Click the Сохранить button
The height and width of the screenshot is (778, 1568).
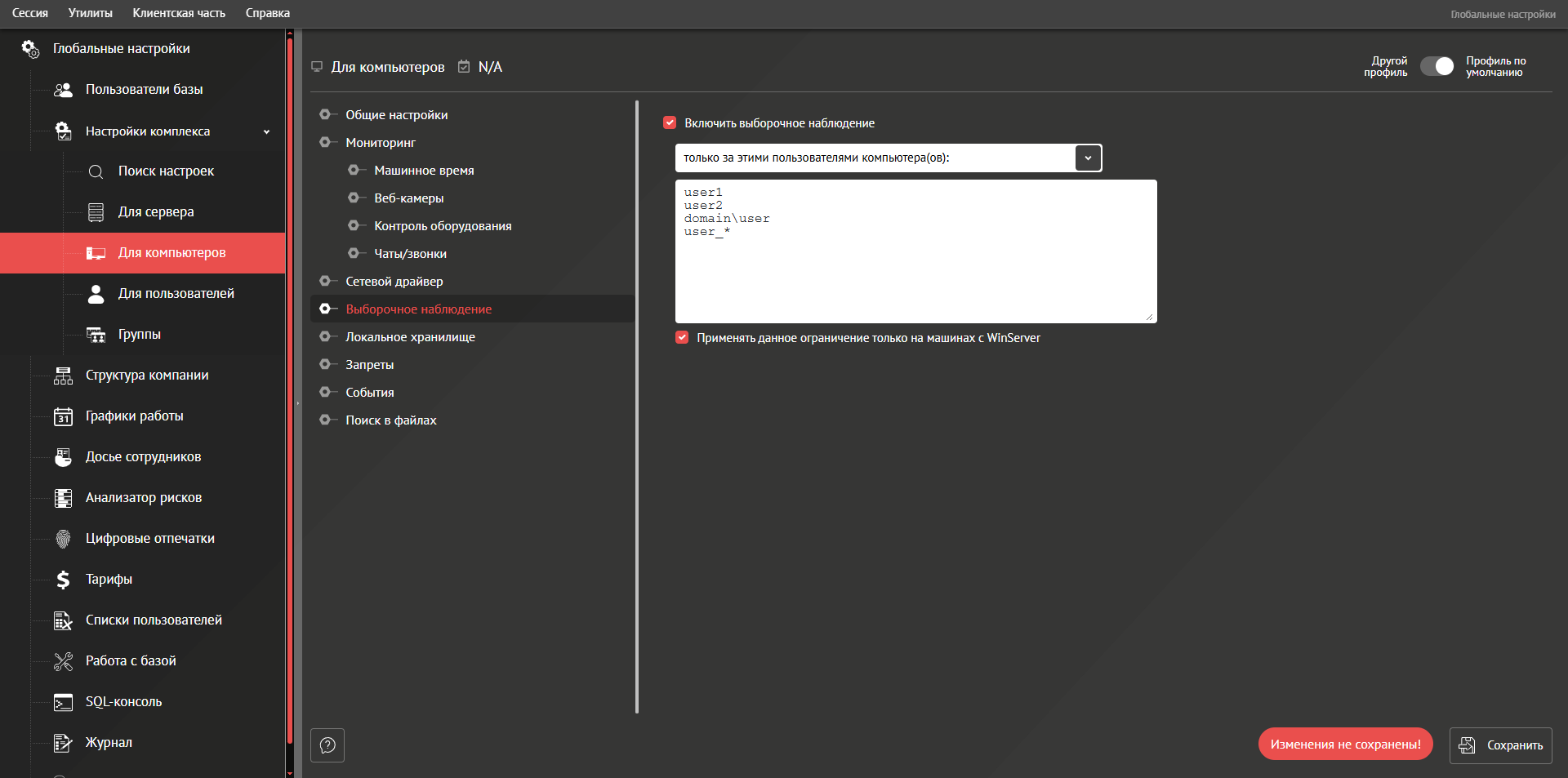point(1500,745)
